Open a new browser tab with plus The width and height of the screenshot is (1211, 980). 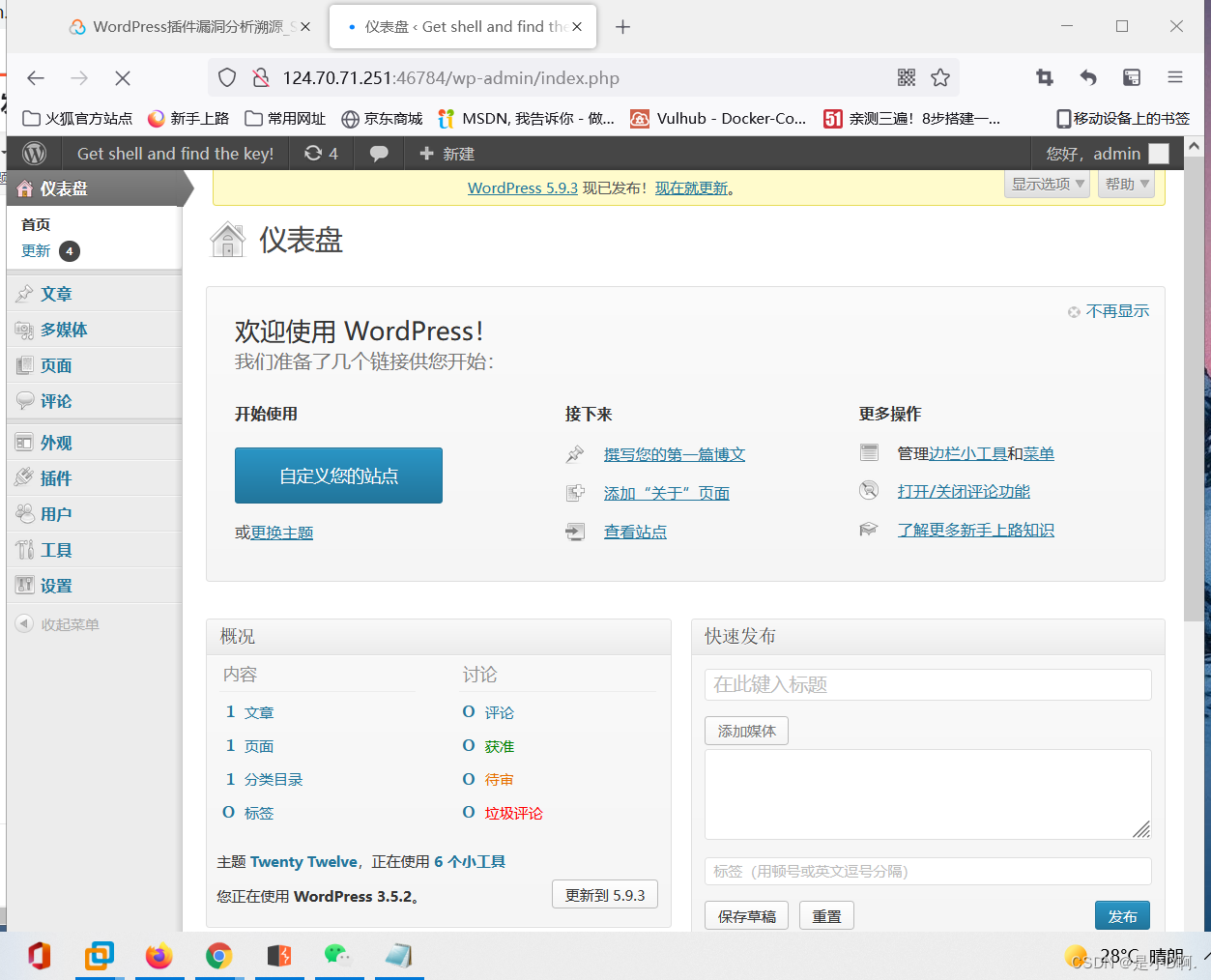coord(623,27)
